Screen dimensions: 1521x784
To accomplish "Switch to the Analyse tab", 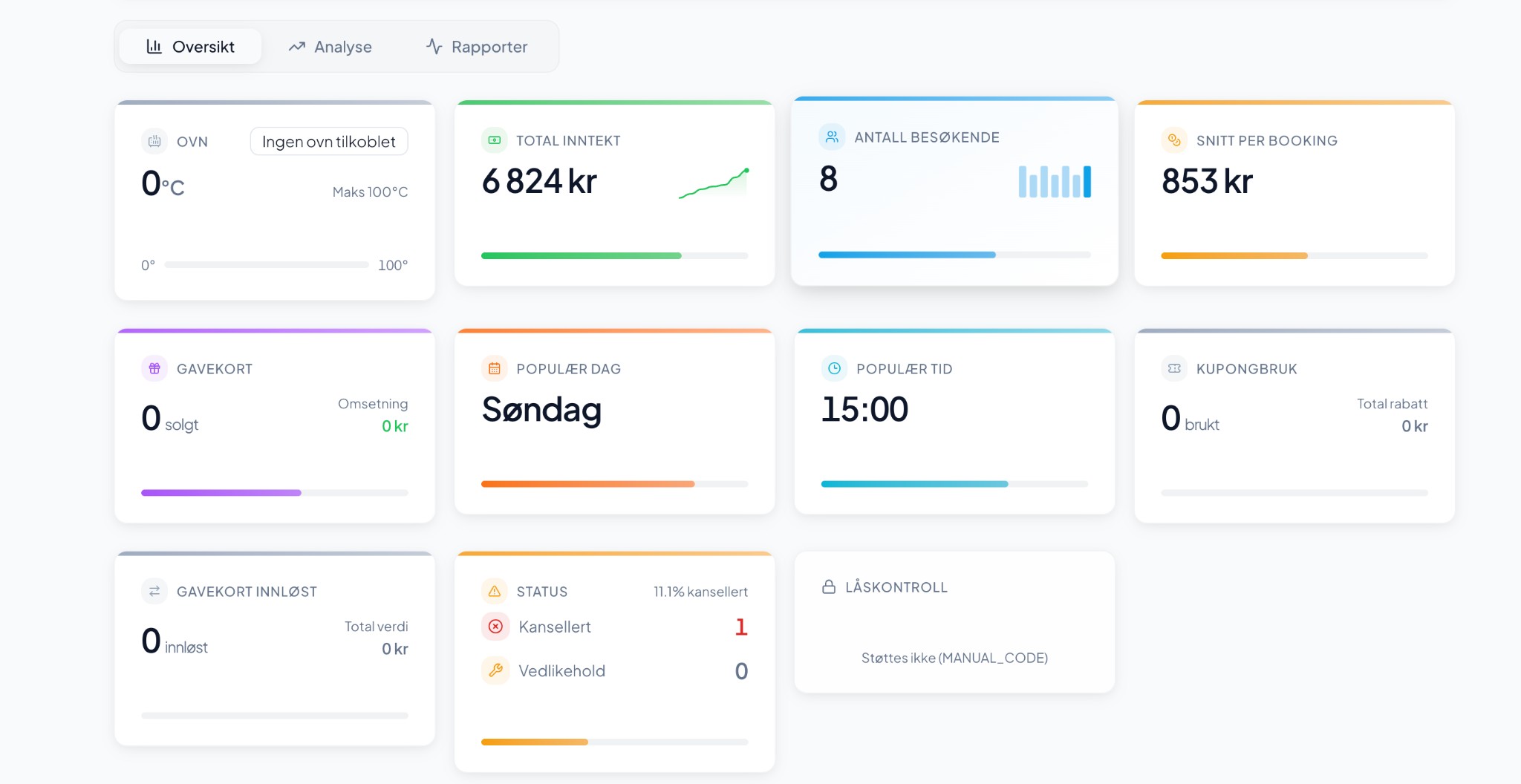I will coord(330,46).
